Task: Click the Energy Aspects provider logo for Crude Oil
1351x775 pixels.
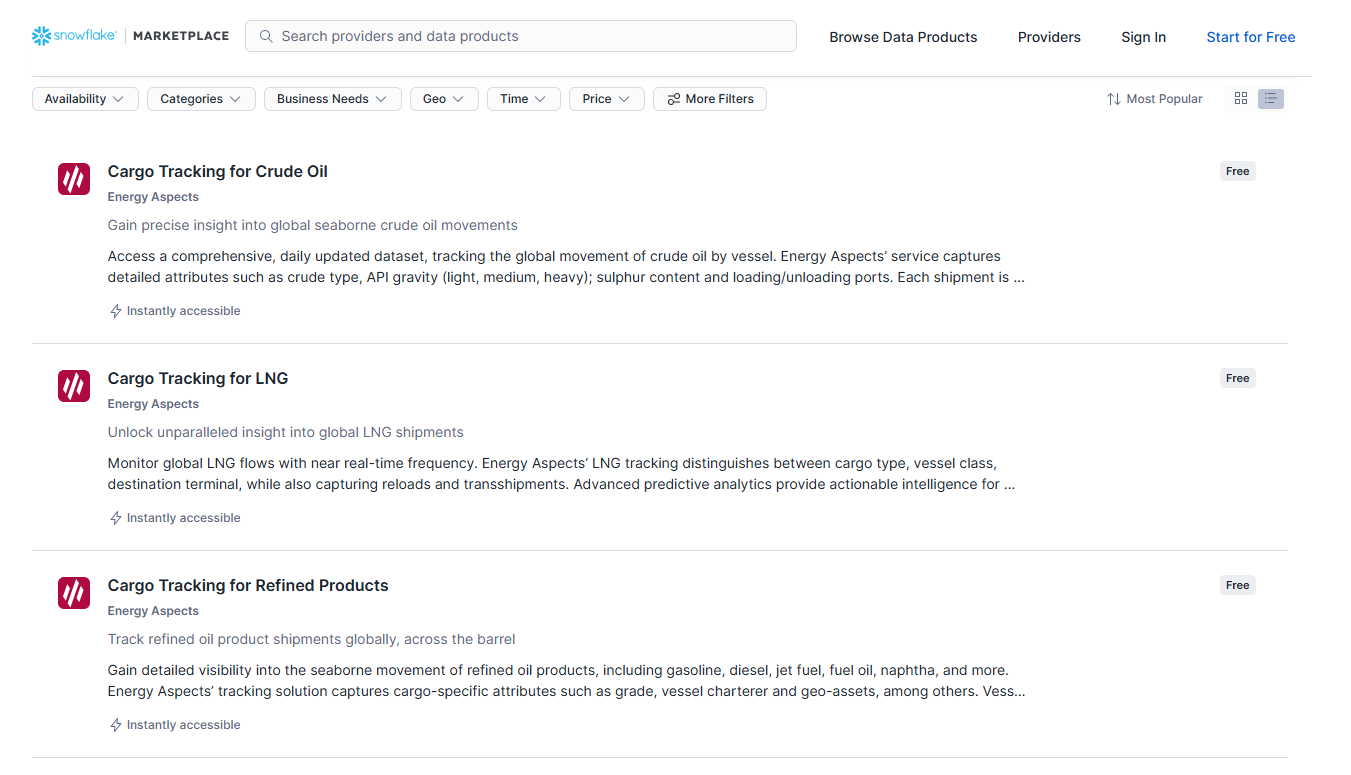Action: click(73, 179)
